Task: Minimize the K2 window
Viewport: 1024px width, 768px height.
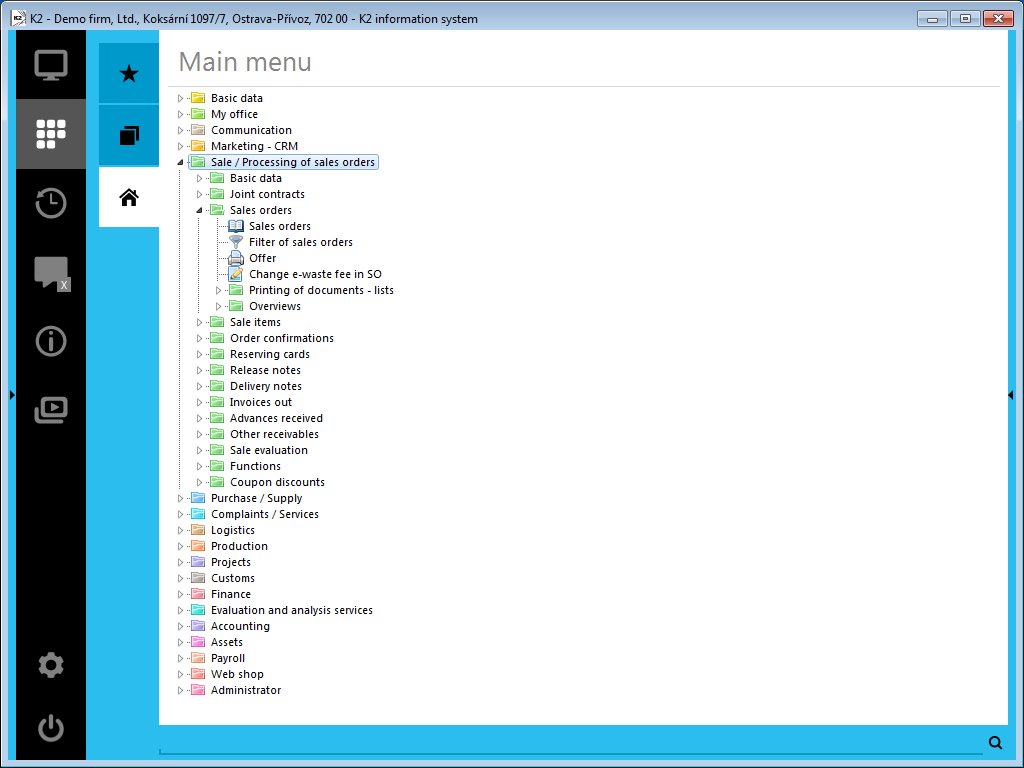Action: 932,19
